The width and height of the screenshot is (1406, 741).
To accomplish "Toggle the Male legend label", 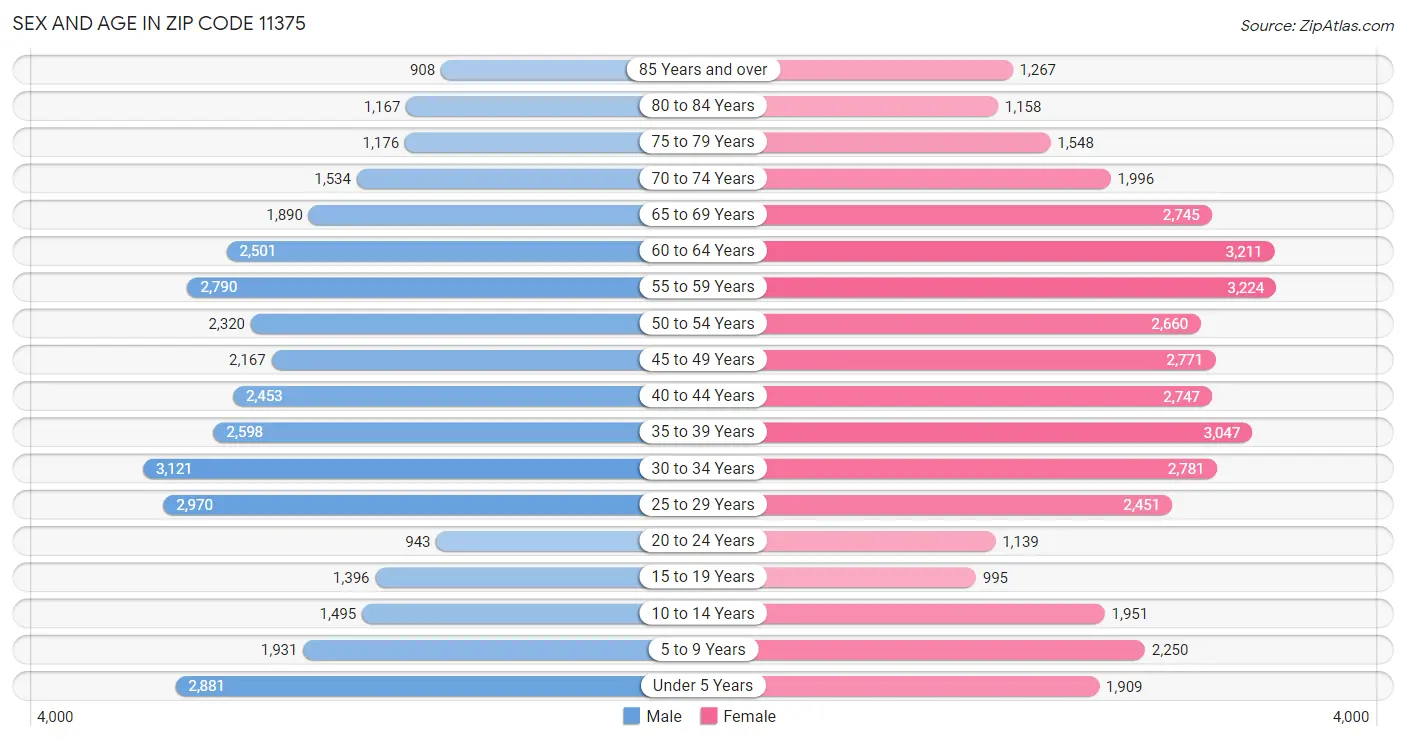I will 664,716.
